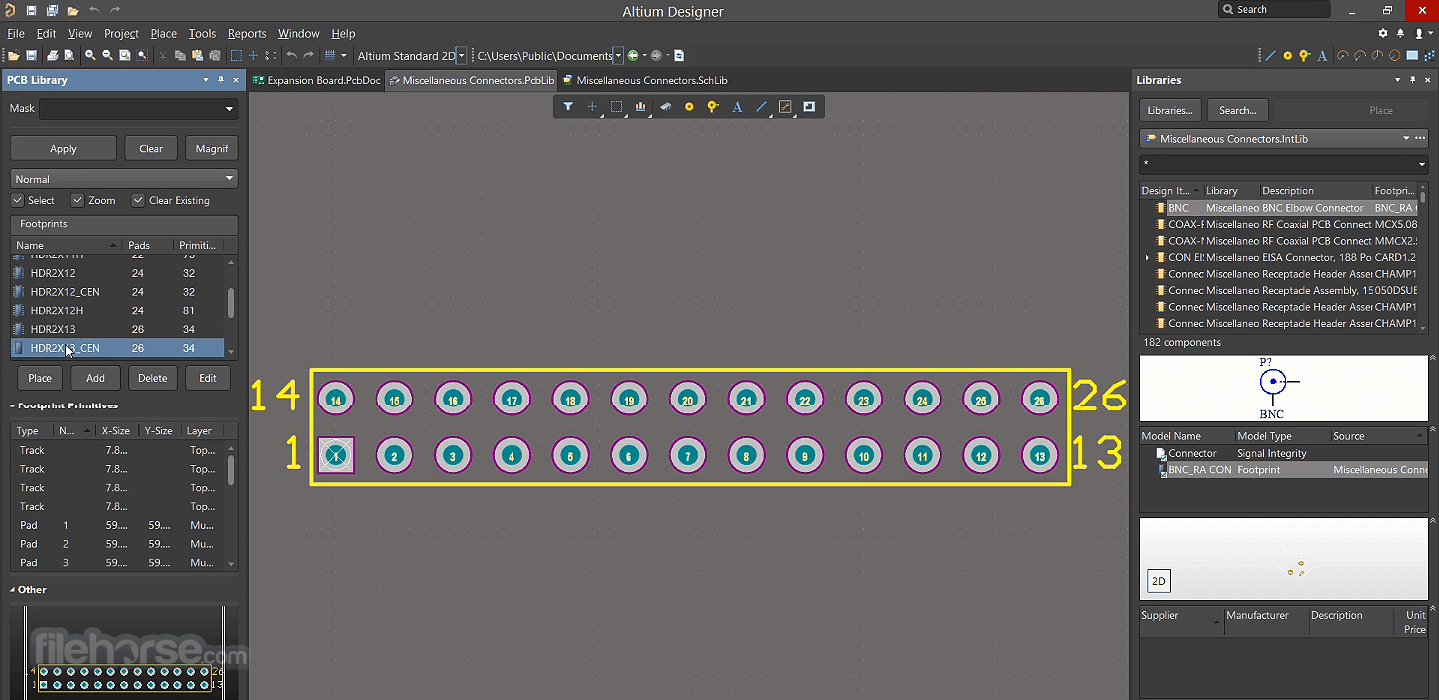Click the Clear button

(151, 148)
